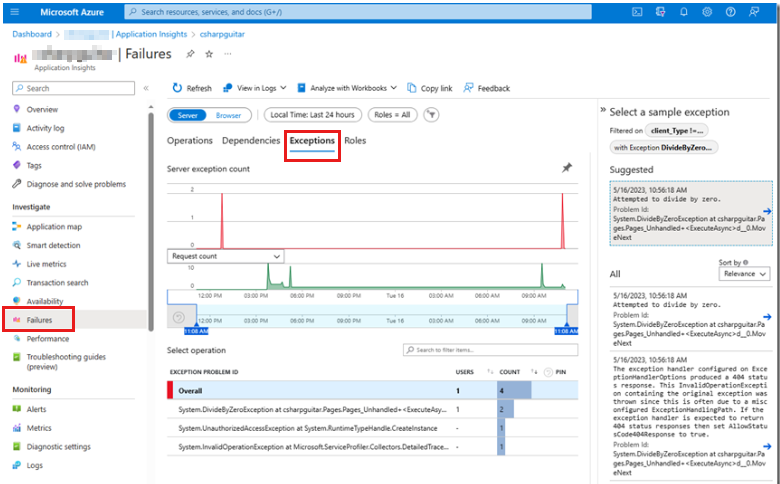This screenshot has height=484, width=780.
Task: Mark Failures page as favorite star
Action: click(209, 54)
